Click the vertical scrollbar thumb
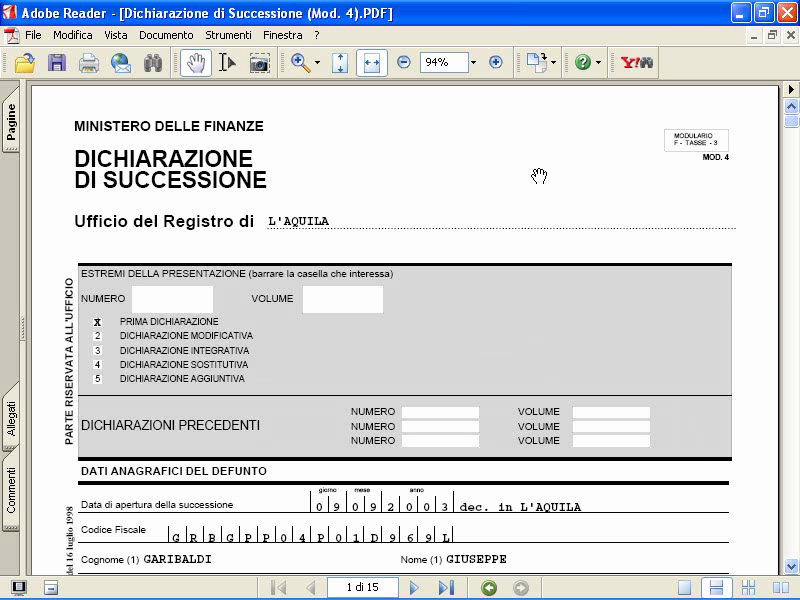 pos(791,121)
